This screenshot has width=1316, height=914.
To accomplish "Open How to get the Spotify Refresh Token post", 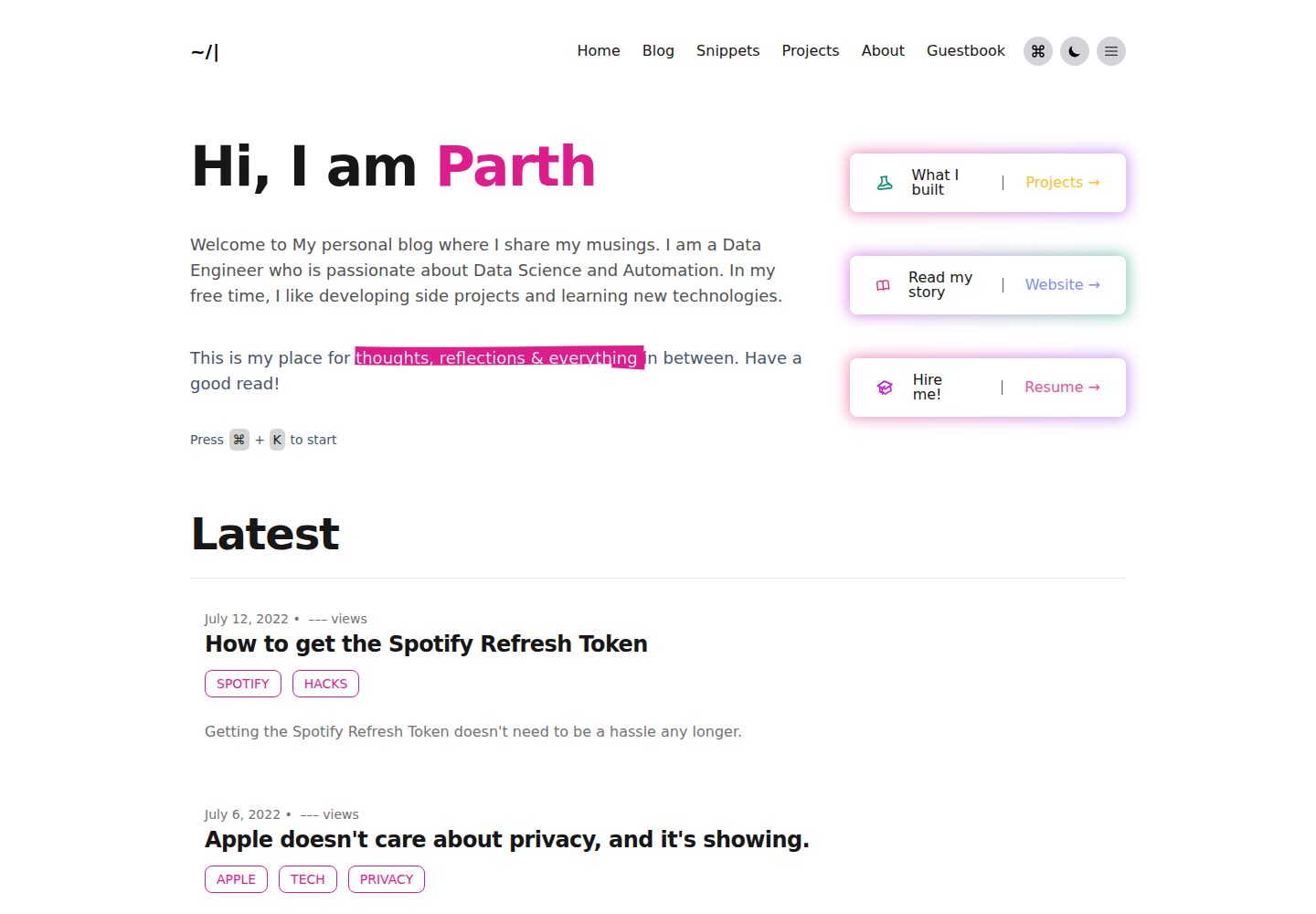I will point(426,644).
